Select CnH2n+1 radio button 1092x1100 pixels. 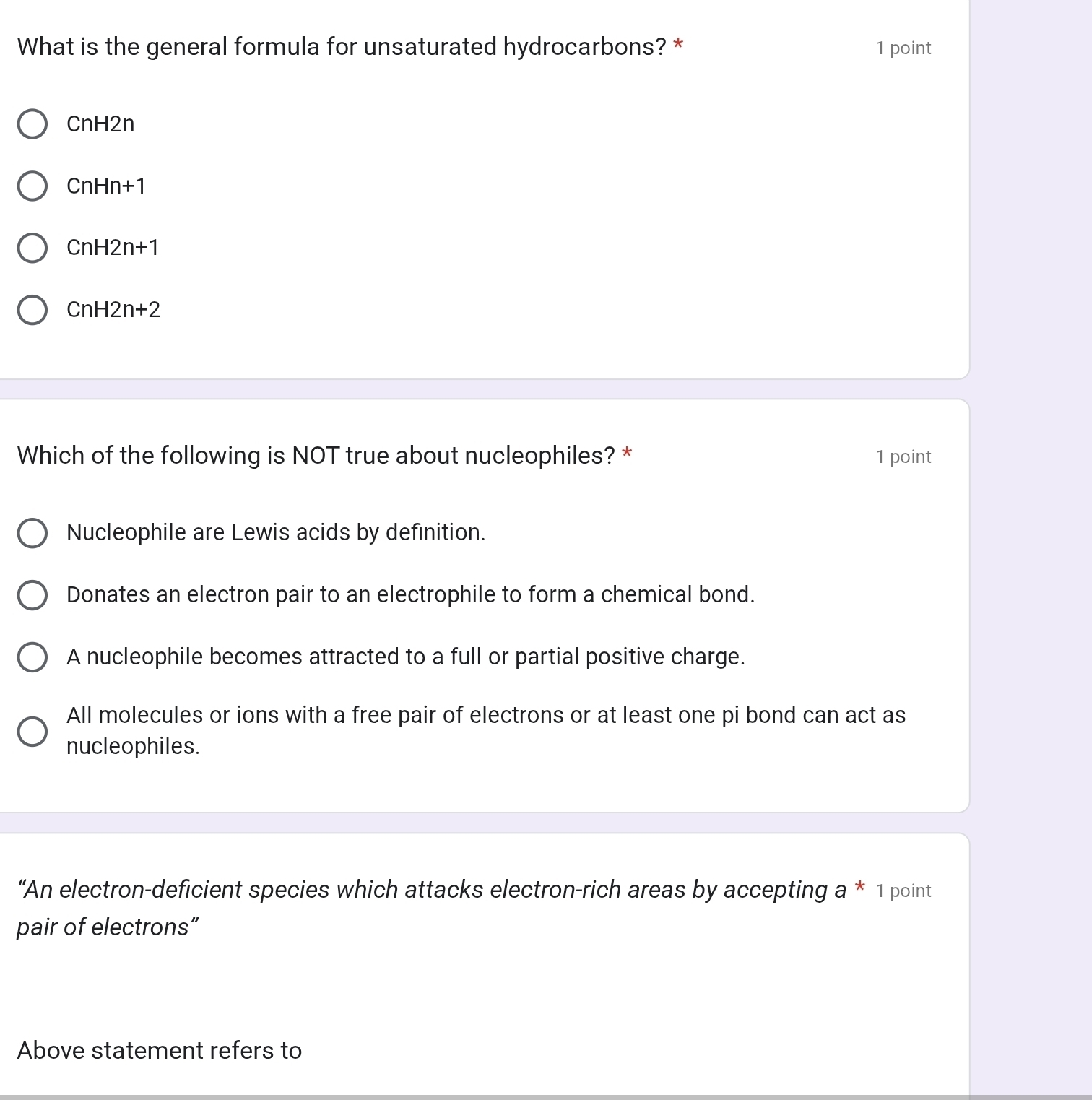tap(32, 248)
